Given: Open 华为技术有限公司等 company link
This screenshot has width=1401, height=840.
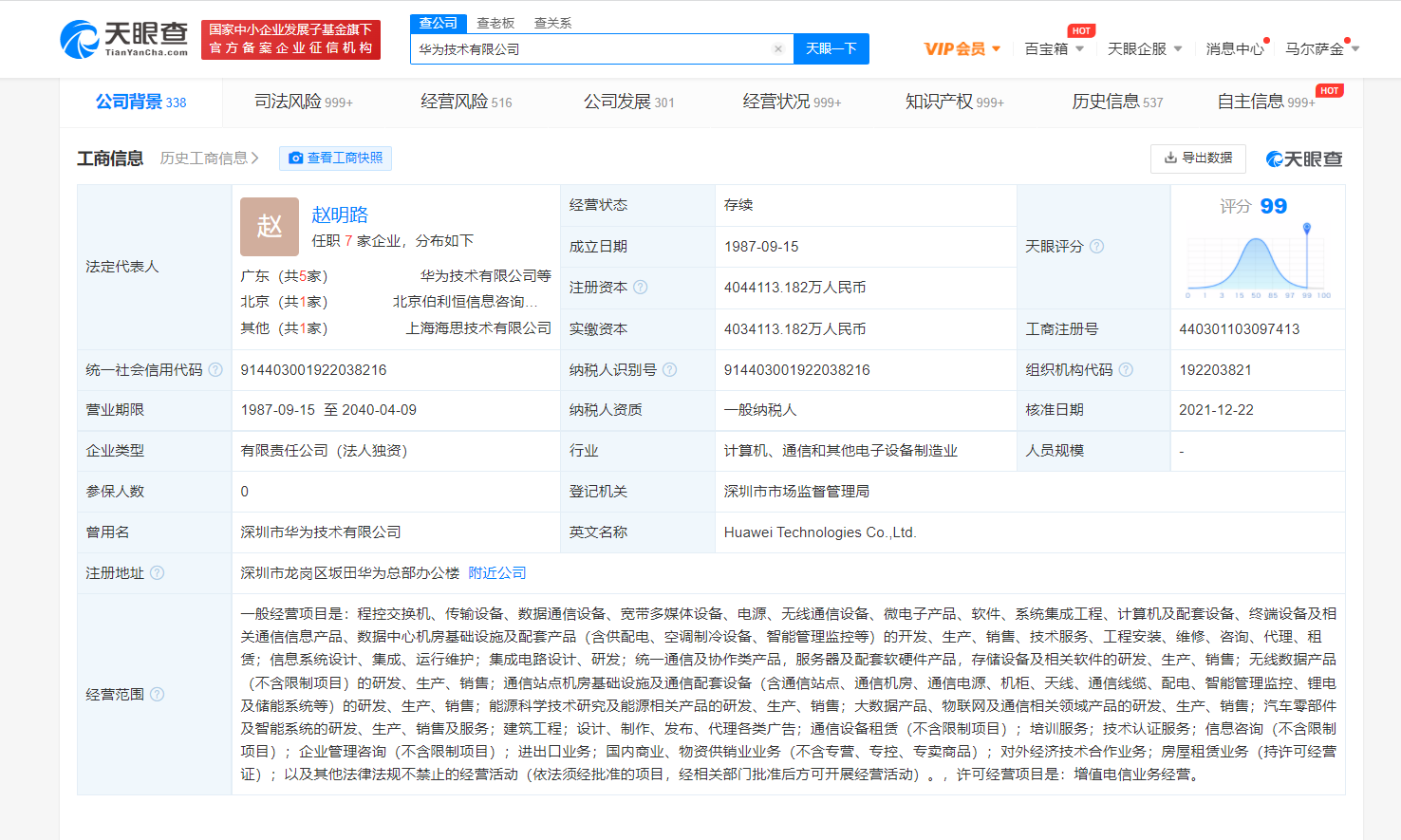Looking at the screenshot, I should pos(486,275).
